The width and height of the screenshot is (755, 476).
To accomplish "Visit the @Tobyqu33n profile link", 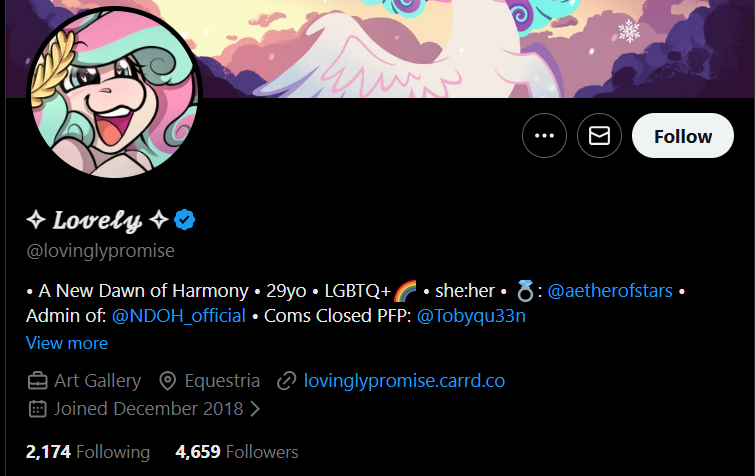I will click(471, 316).
